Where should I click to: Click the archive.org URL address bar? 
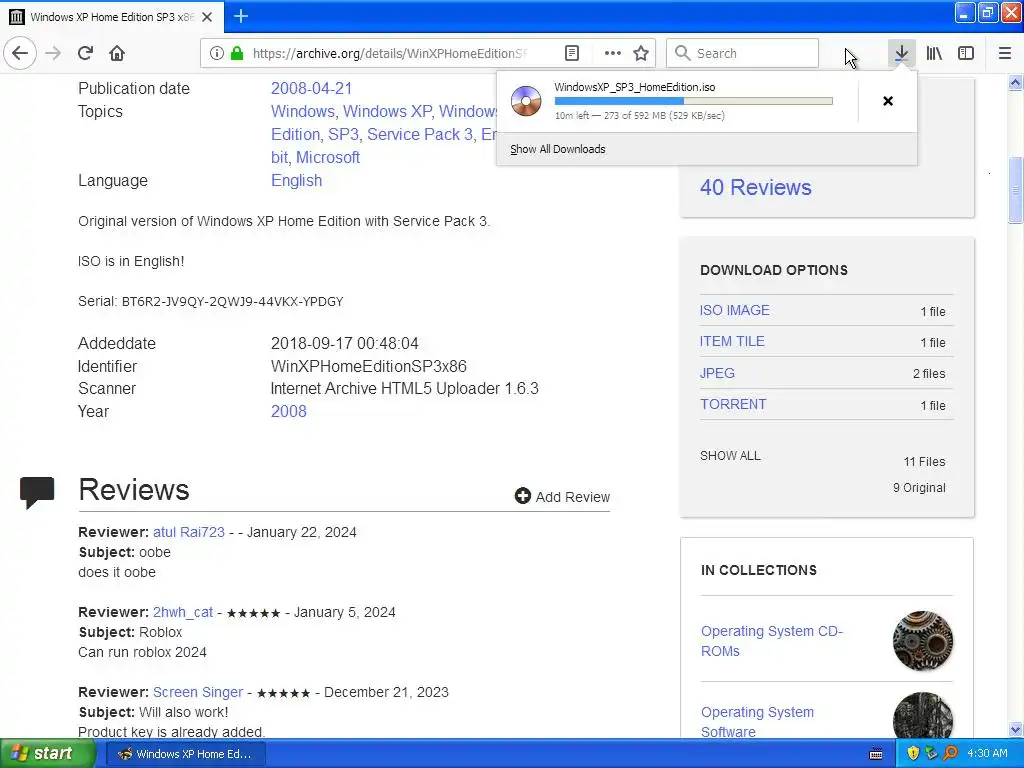point(390,54)
